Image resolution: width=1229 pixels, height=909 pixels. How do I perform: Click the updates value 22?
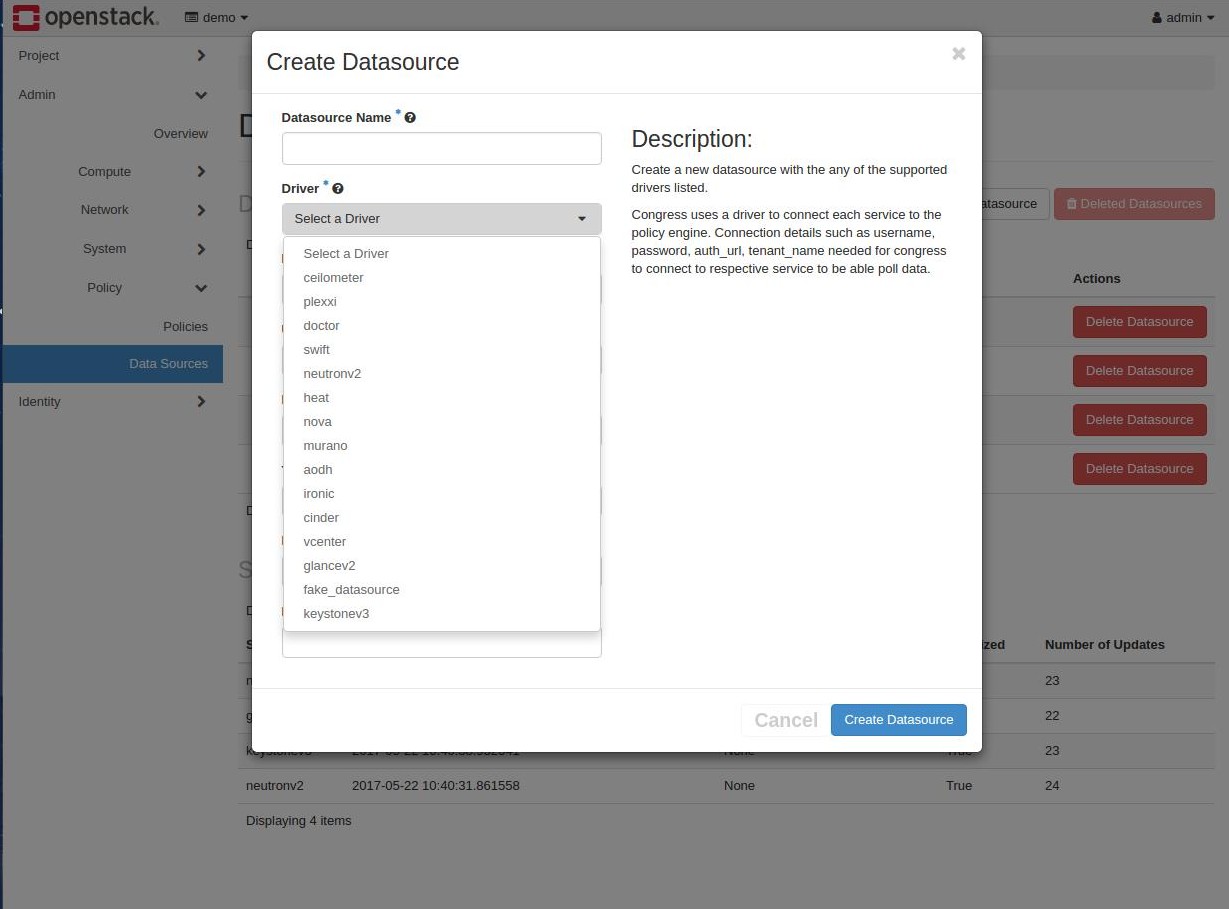click(x=1052, y=716)
